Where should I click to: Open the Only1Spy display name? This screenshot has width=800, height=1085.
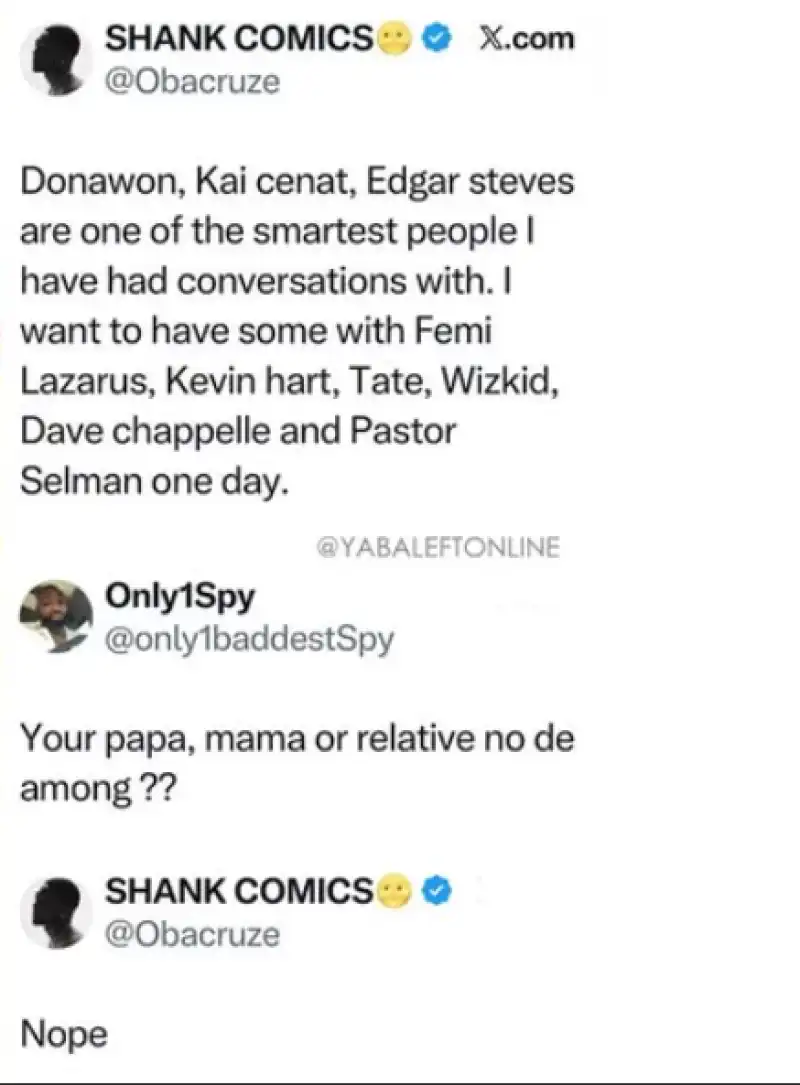tap(180, 597)
